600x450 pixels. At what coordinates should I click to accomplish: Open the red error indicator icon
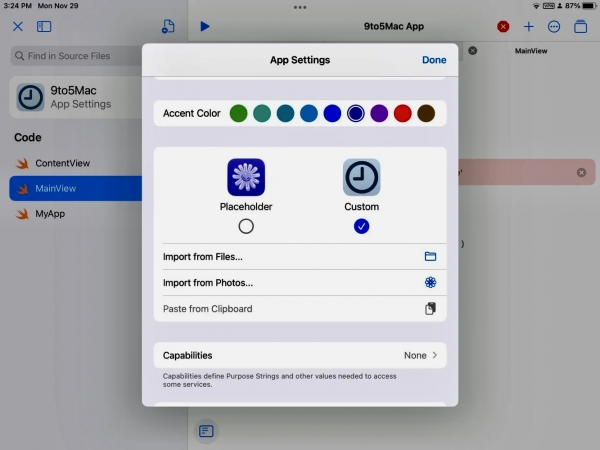pyautogui.click(x=503, y=26)
